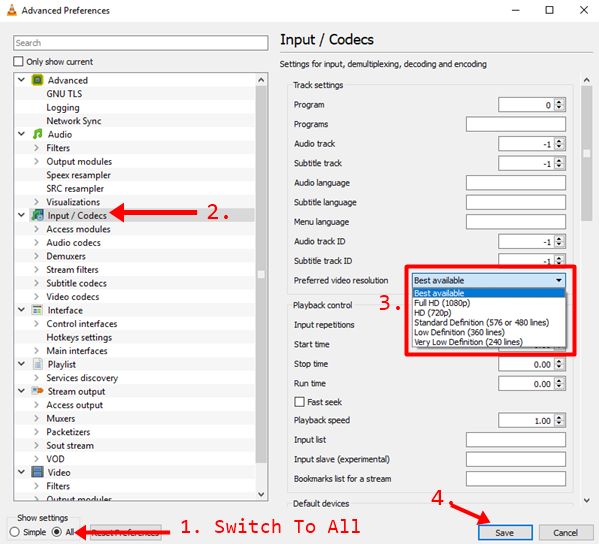Screen dimensions: 599x544
Task: Expand the Output modules node
Action: point(36,161)
